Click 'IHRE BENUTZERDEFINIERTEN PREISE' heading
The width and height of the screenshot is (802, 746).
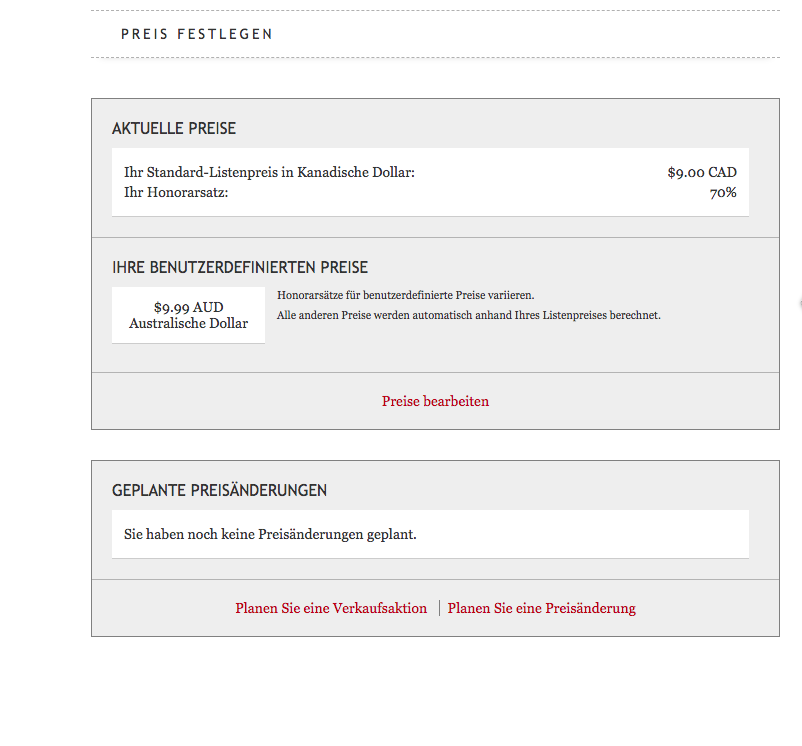(x=240, y=268)
